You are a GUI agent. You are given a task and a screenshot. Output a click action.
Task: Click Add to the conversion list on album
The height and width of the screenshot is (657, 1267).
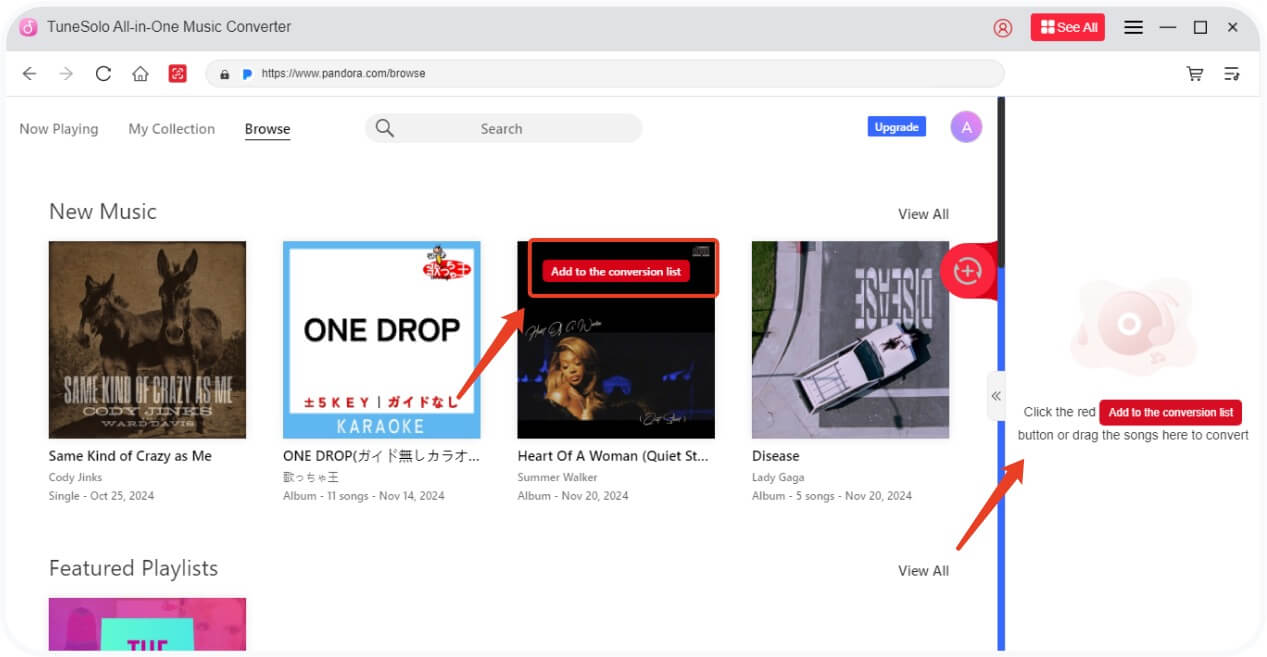click(616, 271)
